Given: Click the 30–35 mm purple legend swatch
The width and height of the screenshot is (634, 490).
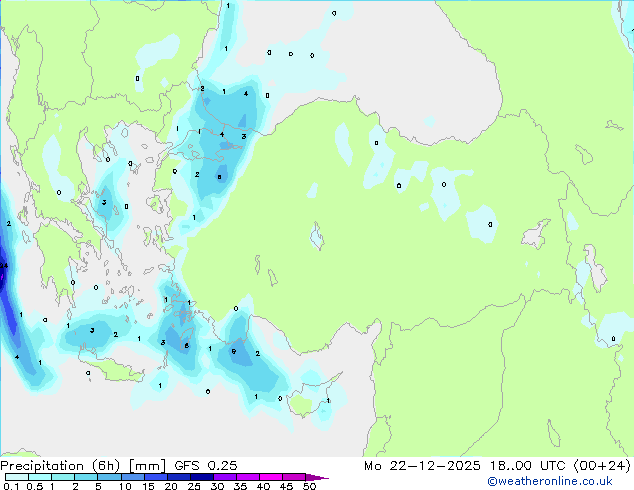Looking at the screenshot, I should tap(224, 477).
